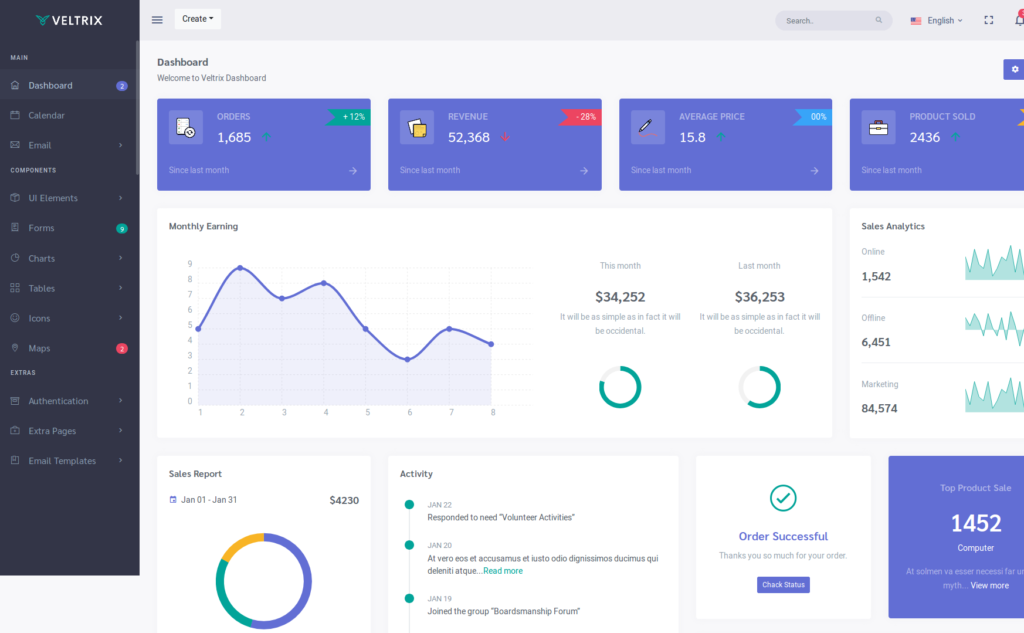
Task: Click the +12% Orders ribbon badge
Action: 349,117
